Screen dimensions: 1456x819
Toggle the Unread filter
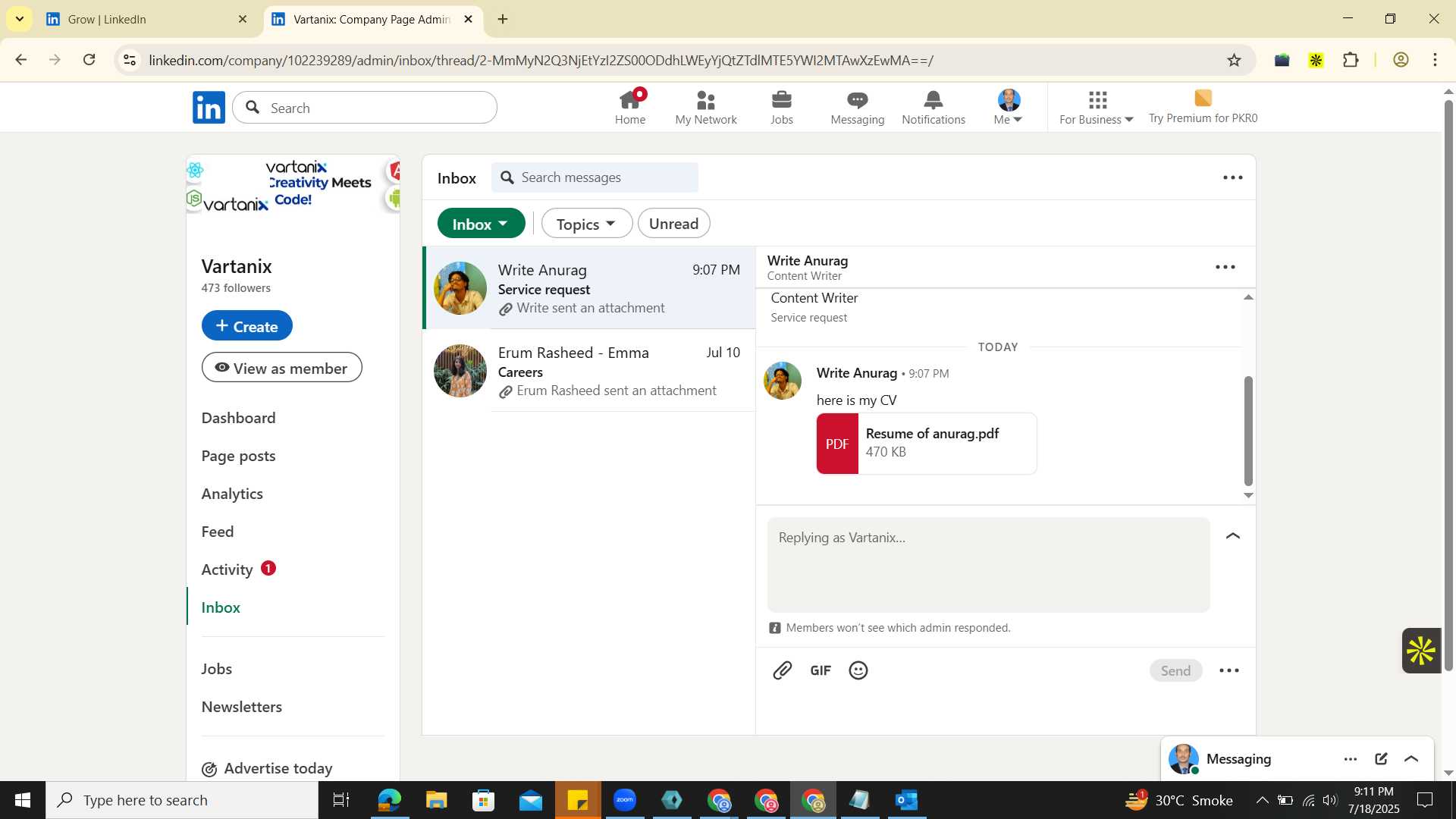click(673, 224)
